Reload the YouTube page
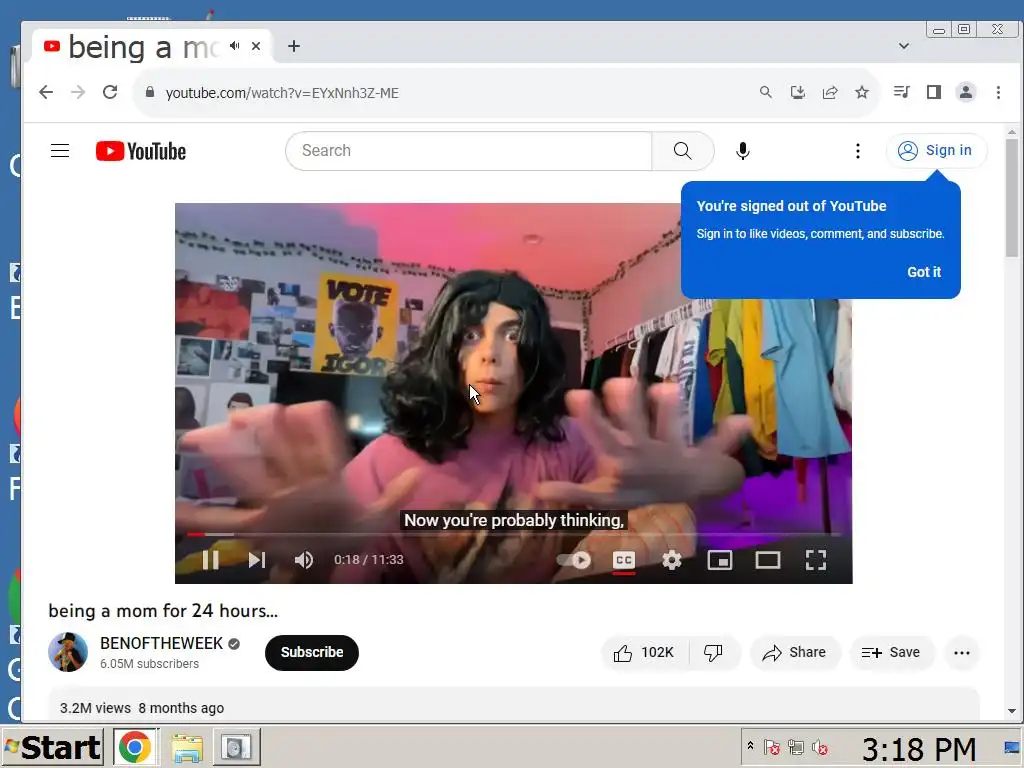Image resolution: width=1024 pixels, height=768 pixels. tap(110, 92)
